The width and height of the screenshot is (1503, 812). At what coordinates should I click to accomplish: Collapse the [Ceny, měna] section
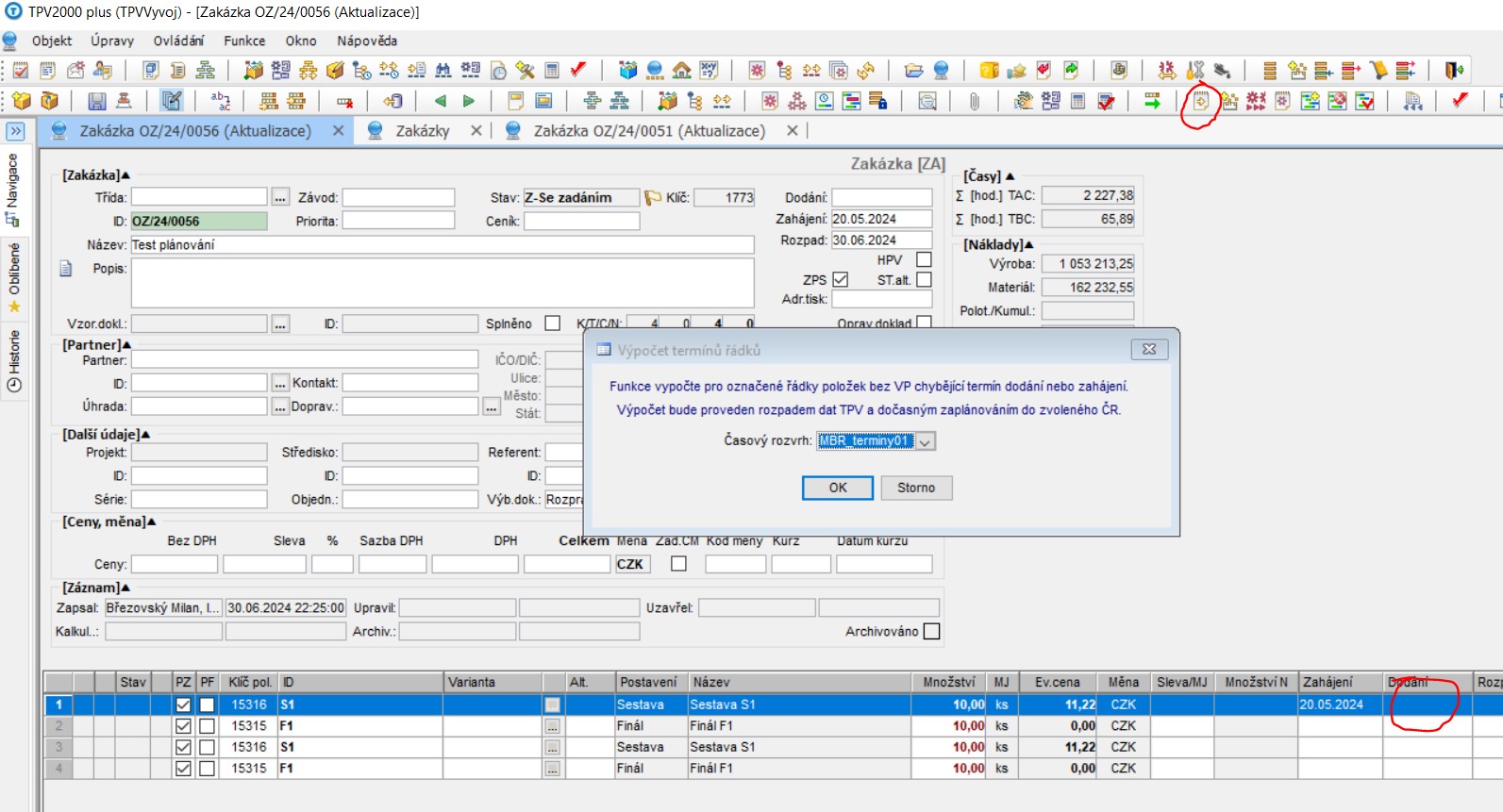[x=151, y=522]
